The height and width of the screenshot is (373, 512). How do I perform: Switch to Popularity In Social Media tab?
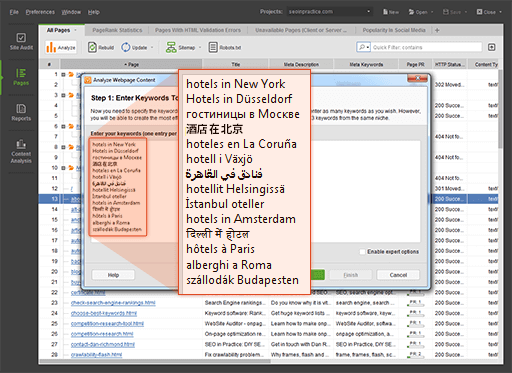coord(394,30)
